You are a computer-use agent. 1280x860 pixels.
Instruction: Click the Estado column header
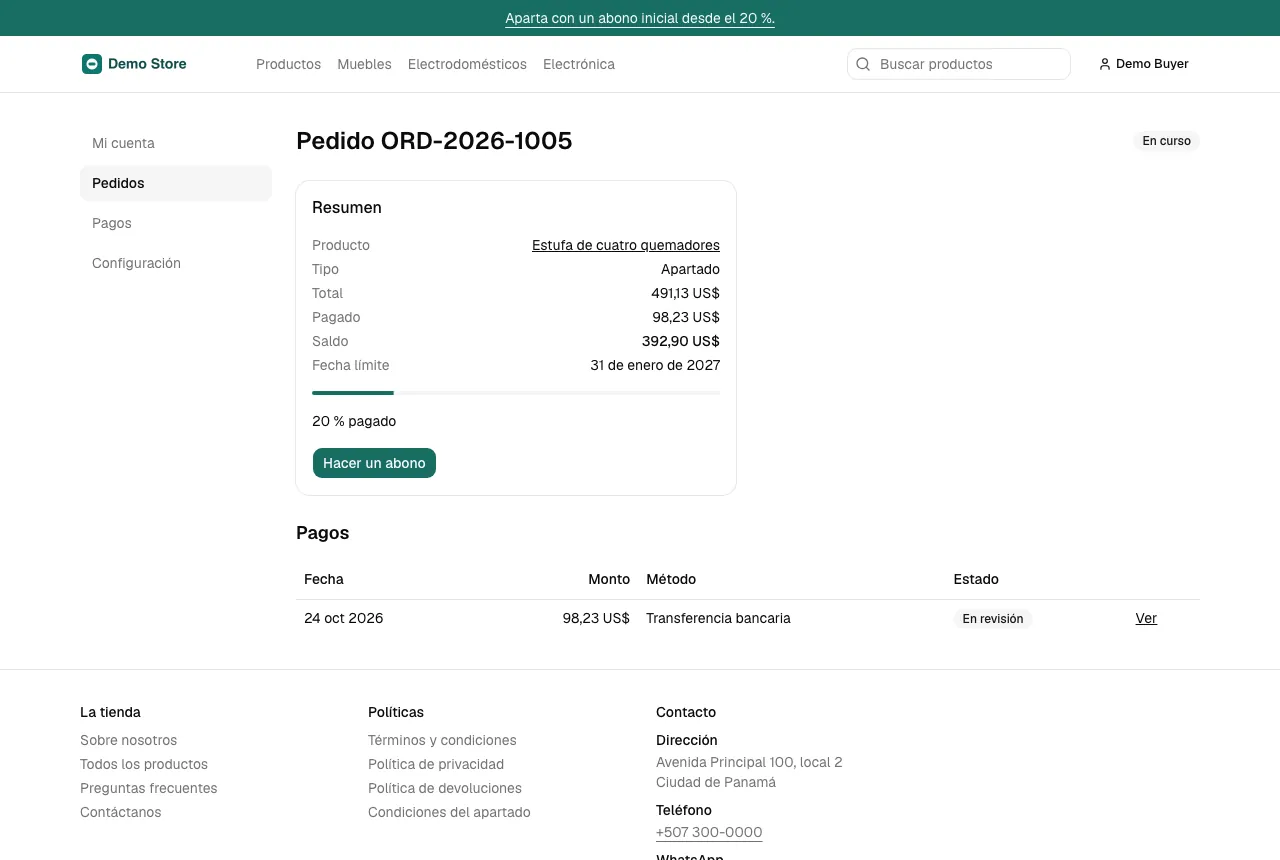(976, 579)
